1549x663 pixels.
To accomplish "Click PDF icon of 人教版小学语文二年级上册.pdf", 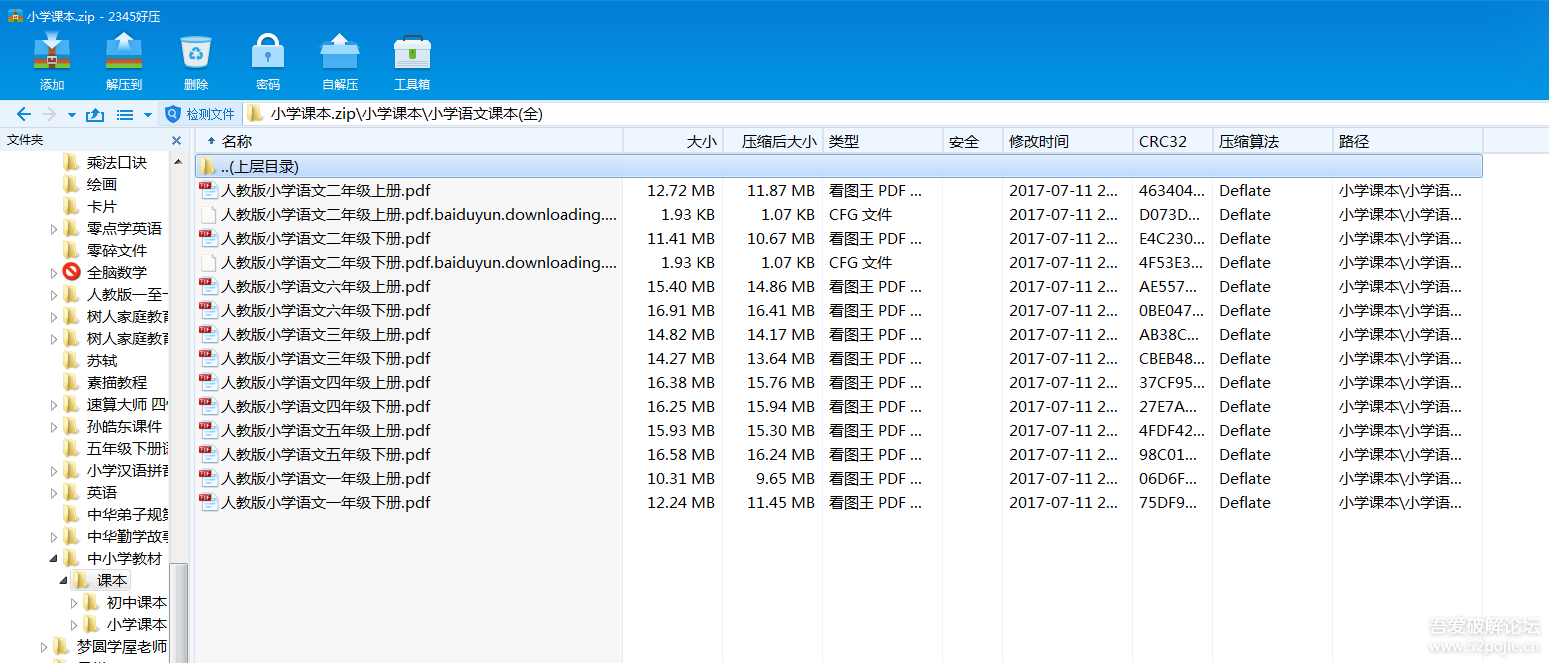I will pos(208,190).
